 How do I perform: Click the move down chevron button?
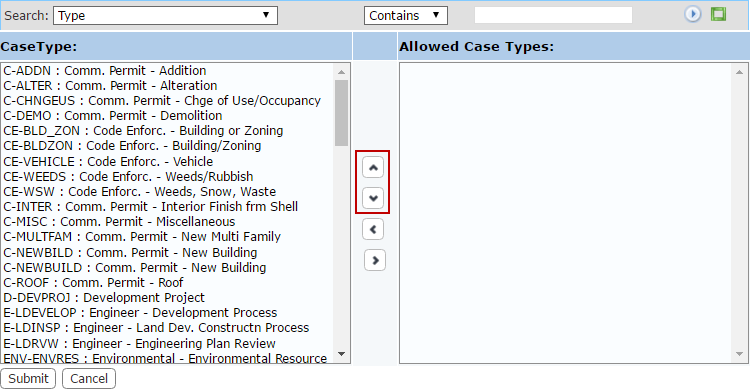pos(373,198)
